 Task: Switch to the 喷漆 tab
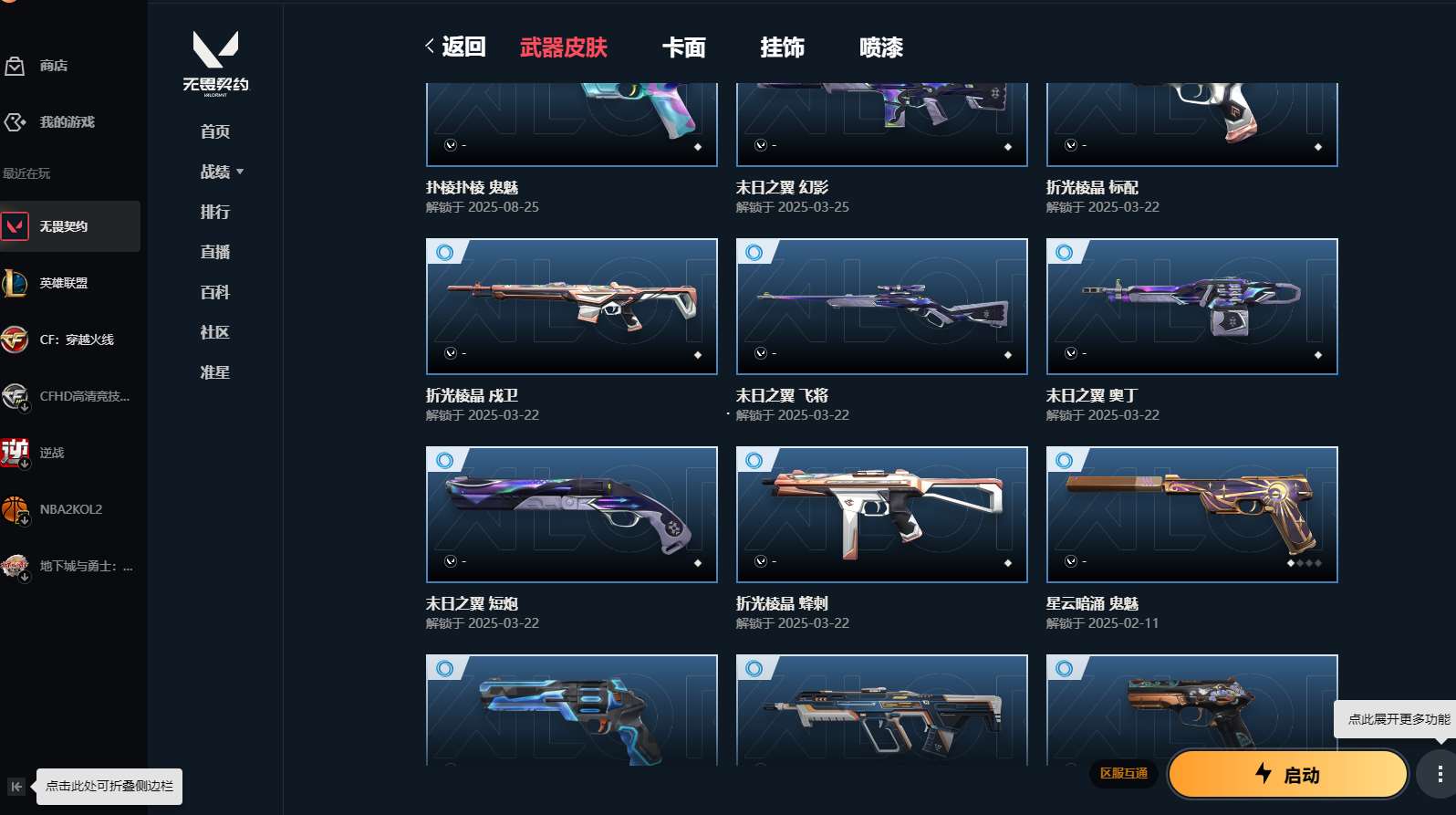coord(881,47)
